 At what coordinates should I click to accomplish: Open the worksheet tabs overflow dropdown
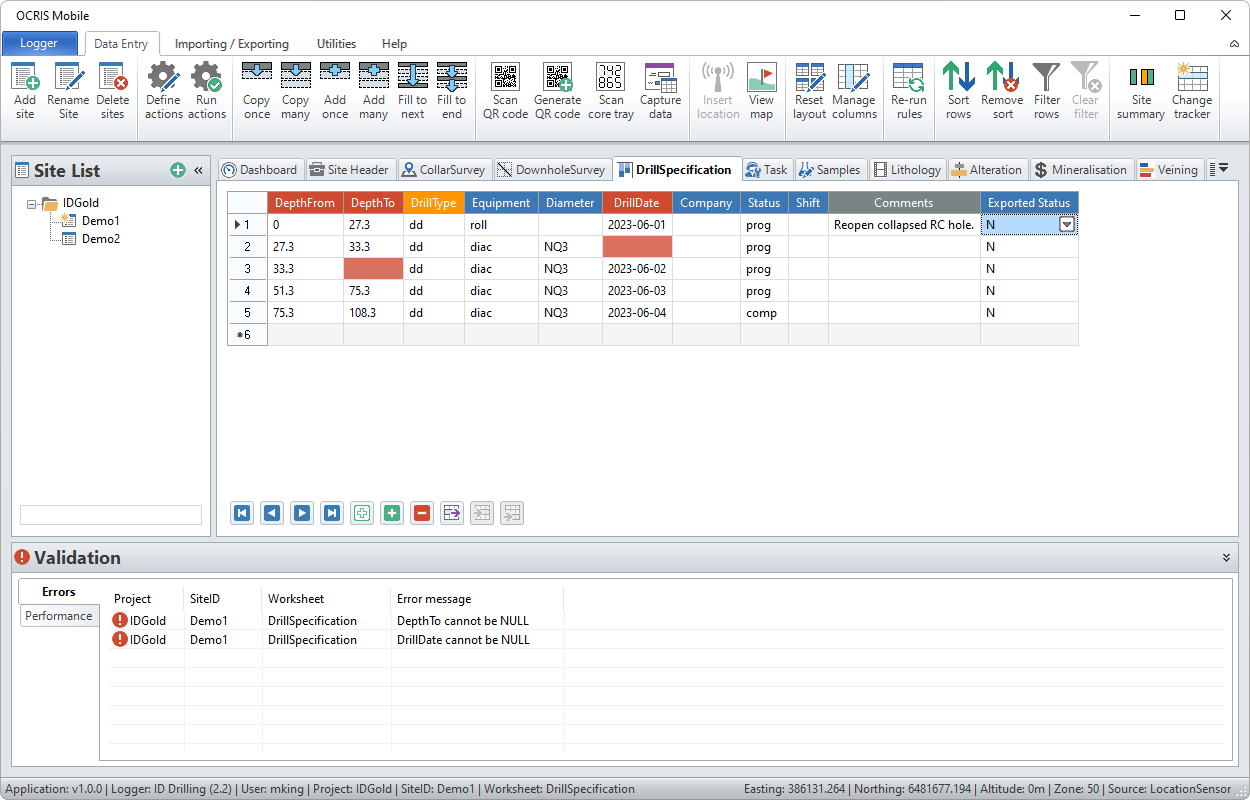pyautogui.click(x=1218, y=169)
